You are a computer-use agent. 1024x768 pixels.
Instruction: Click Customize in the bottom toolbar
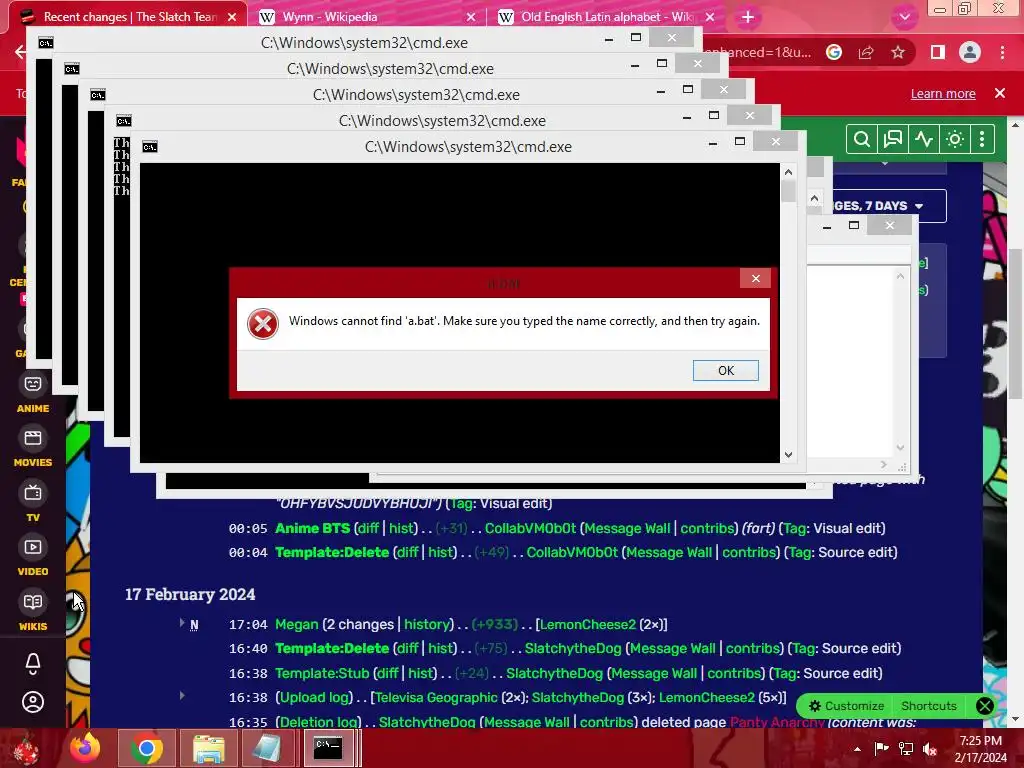[x=846, y=706]
